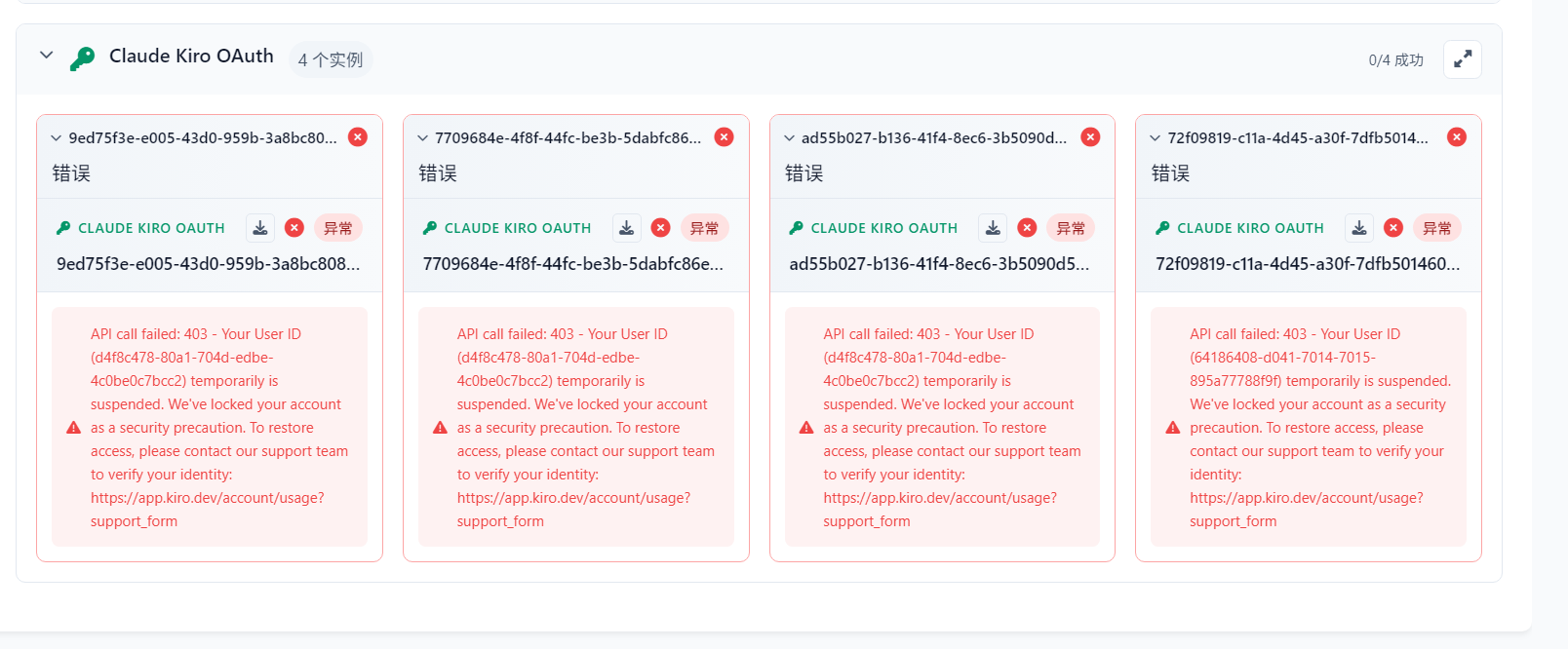Screen dimensions: 1568x649
Task: Click red X next to 72f09819 download icon
Action: point(1393,228)
